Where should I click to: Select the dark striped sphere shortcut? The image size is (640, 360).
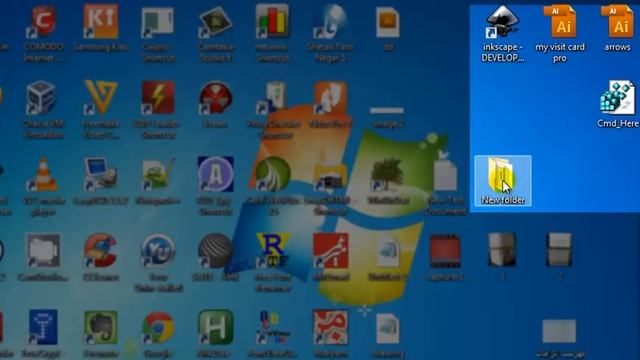[216, 257]
